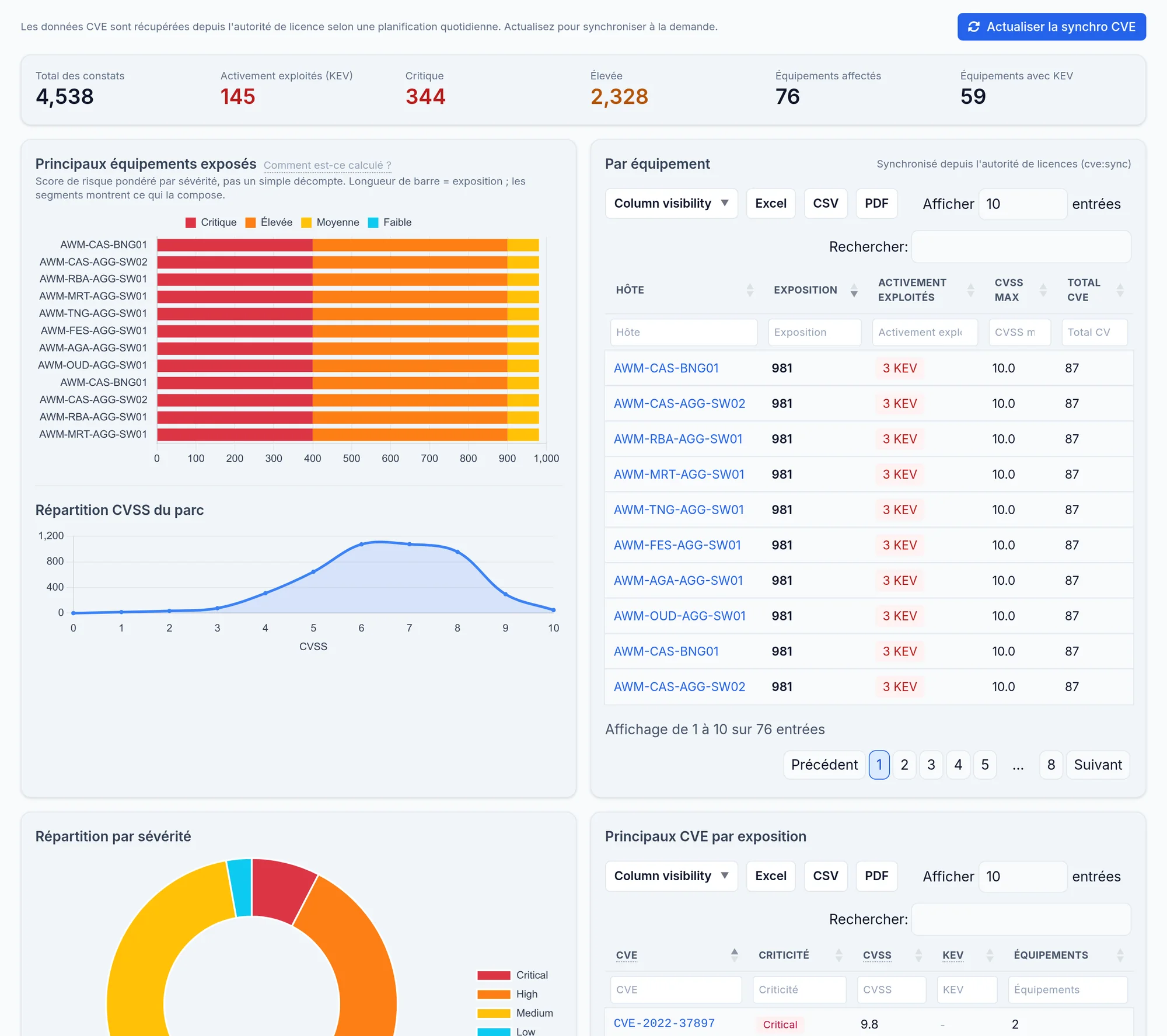Sort ÉQUIPEMENTS column arrows
The height and width of the screenshot is (1036, 1167).
(1120, 955)
